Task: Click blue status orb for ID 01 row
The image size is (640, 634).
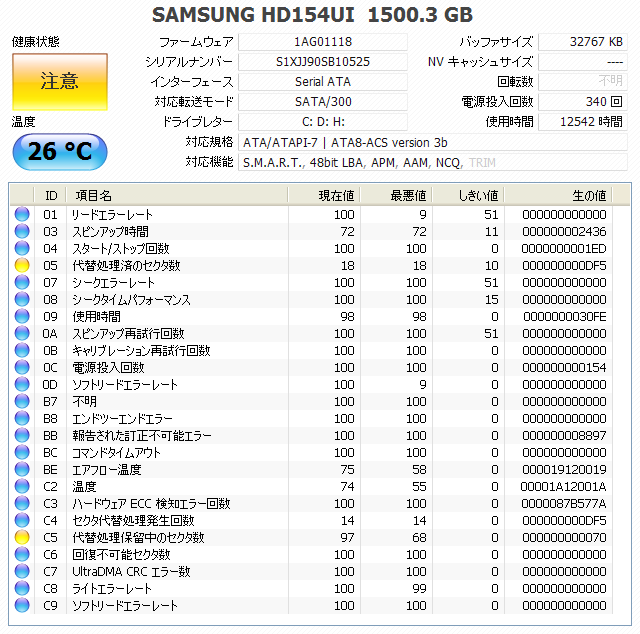Action: coord(22,214)
